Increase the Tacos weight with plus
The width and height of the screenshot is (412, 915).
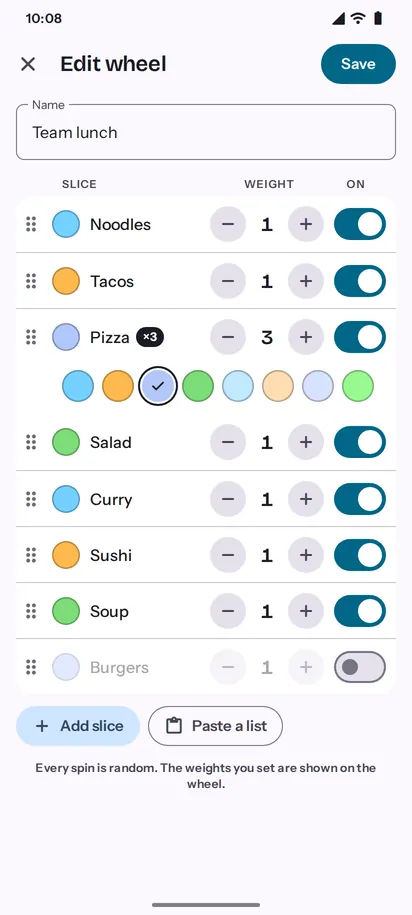pos(306,281)
